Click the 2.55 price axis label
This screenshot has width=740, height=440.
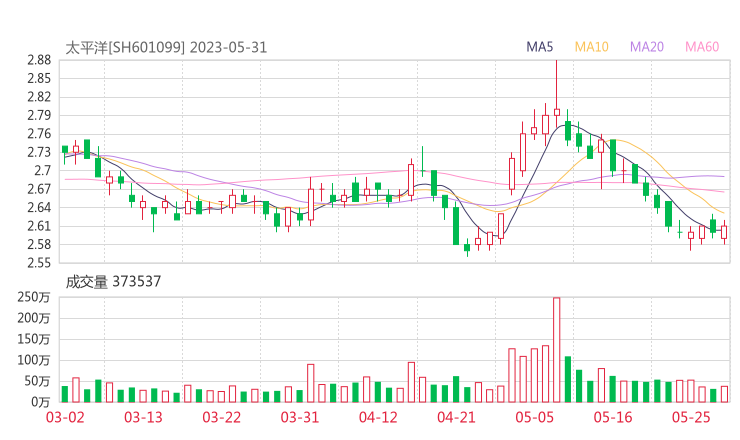[39, 262]
